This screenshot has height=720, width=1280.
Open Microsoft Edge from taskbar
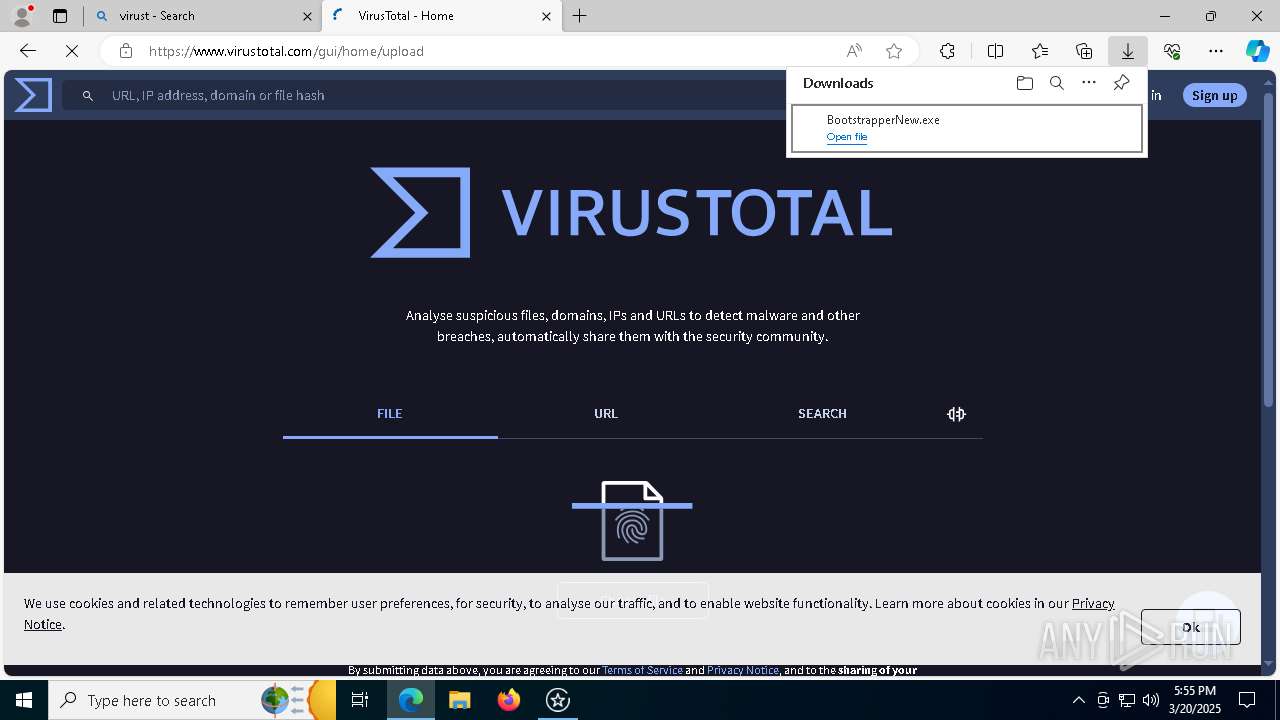(411, 700)
